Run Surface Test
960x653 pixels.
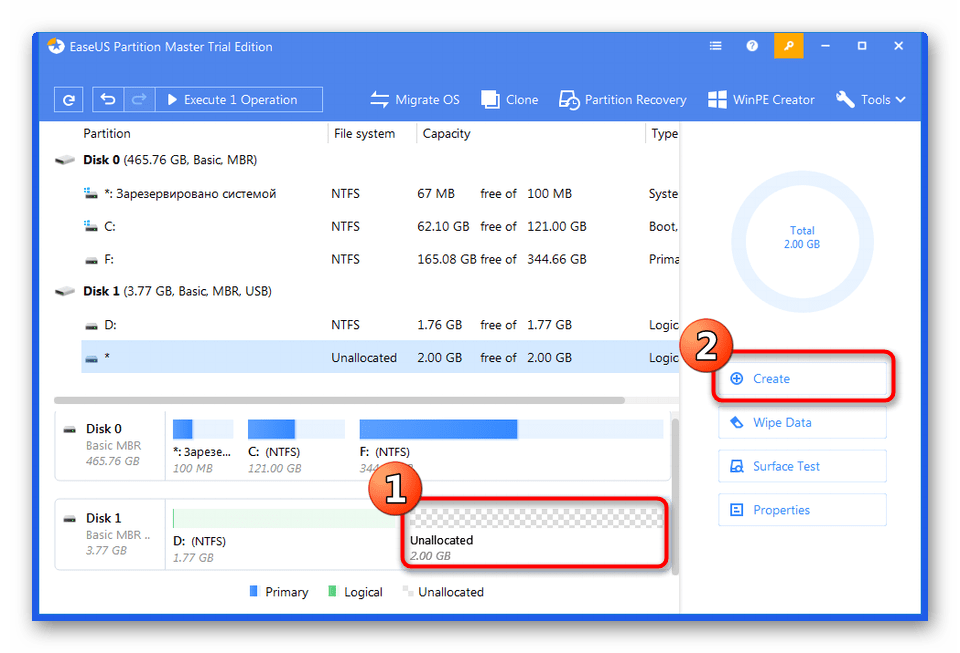coord(802,467)
